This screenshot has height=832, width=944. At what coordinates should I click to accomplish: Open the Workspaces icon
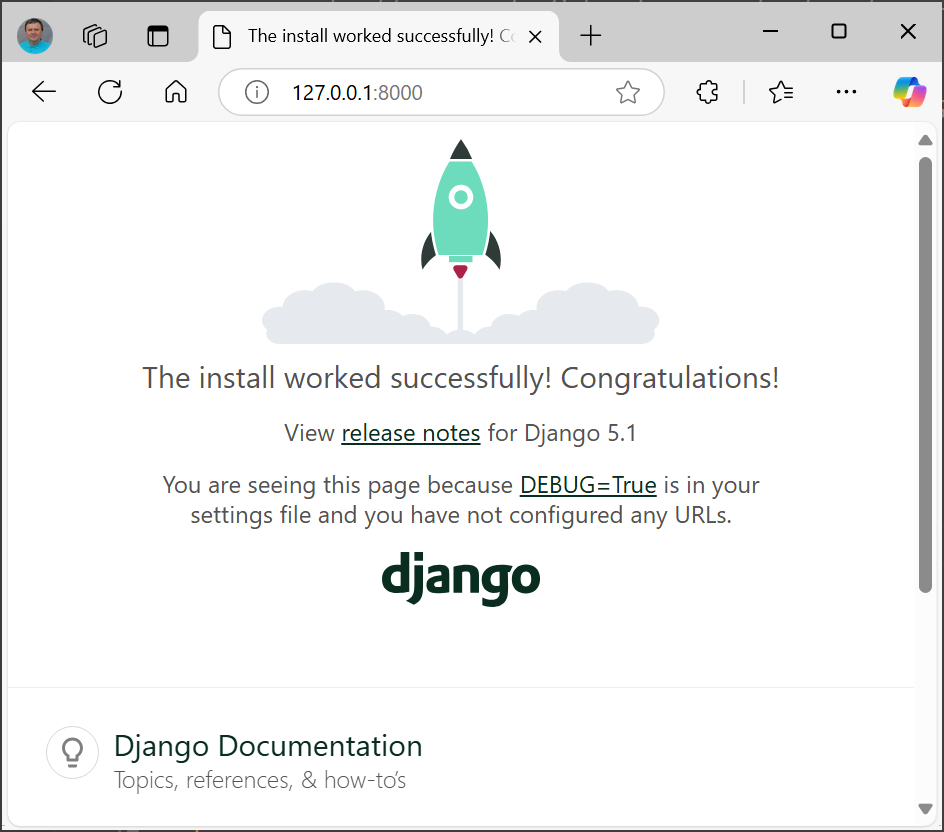95,36
